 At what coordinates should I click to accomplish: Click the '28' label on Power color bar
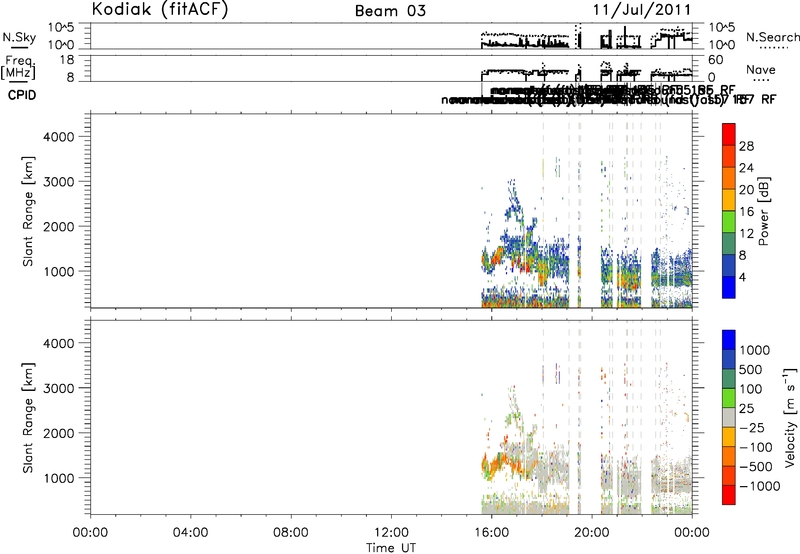(x=746, y=146)
